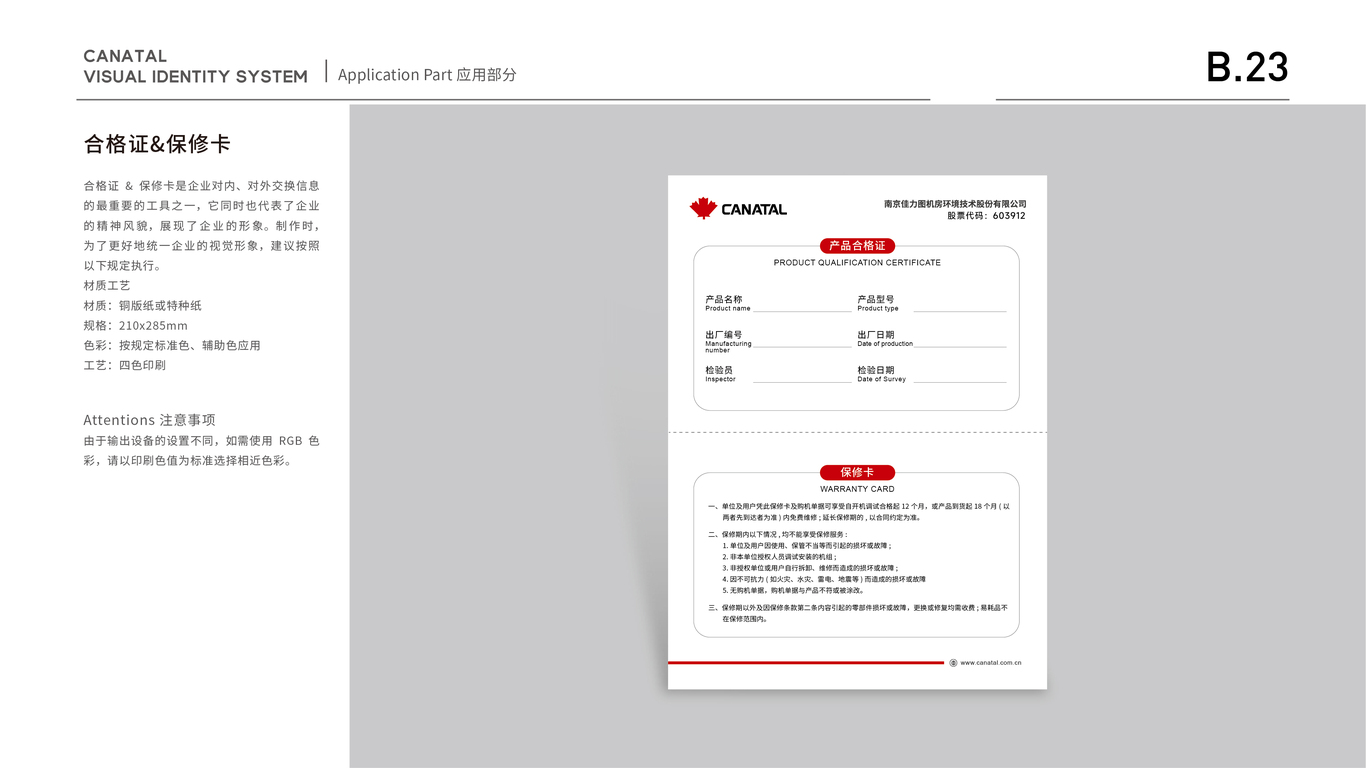Select PRODUCT QUALIFICATION CERTIFICATE subtitle
Viewport: 1366px width, 768px height.
click(x=857, y=263)
